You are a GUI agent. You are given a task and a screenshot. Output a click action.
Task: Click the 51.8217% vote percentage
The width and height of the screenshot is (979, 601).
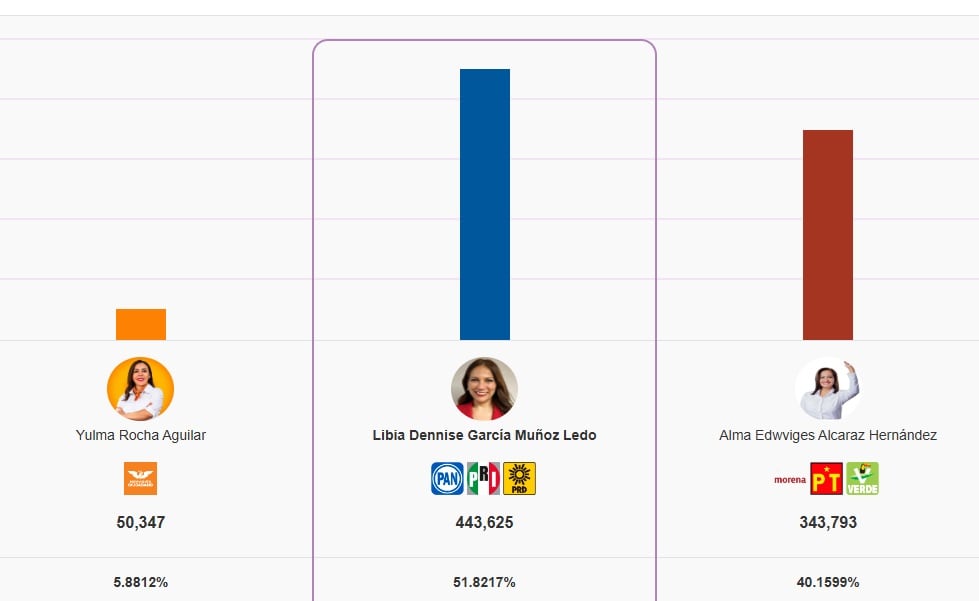coord(484,582)
